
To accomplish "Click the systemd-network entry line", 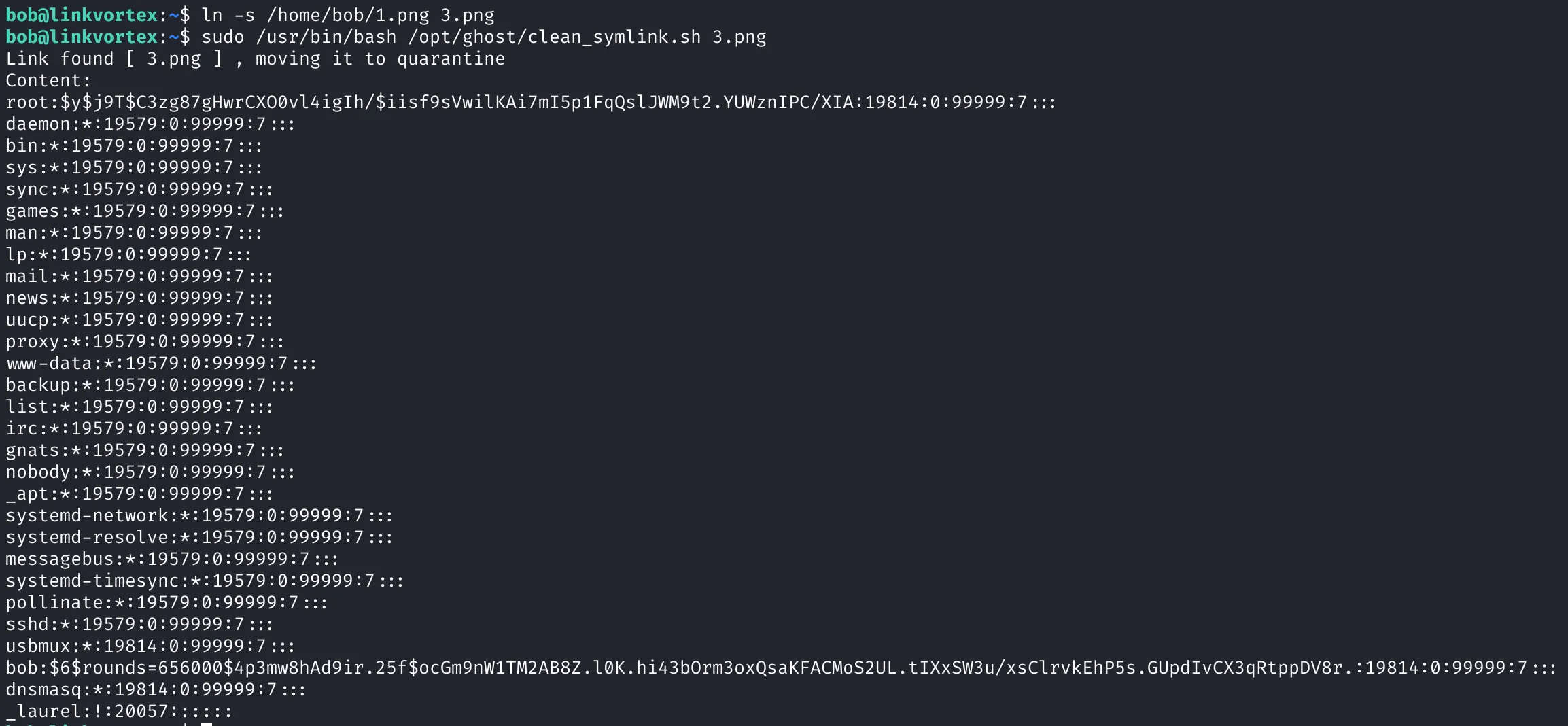I will [199, 515].
